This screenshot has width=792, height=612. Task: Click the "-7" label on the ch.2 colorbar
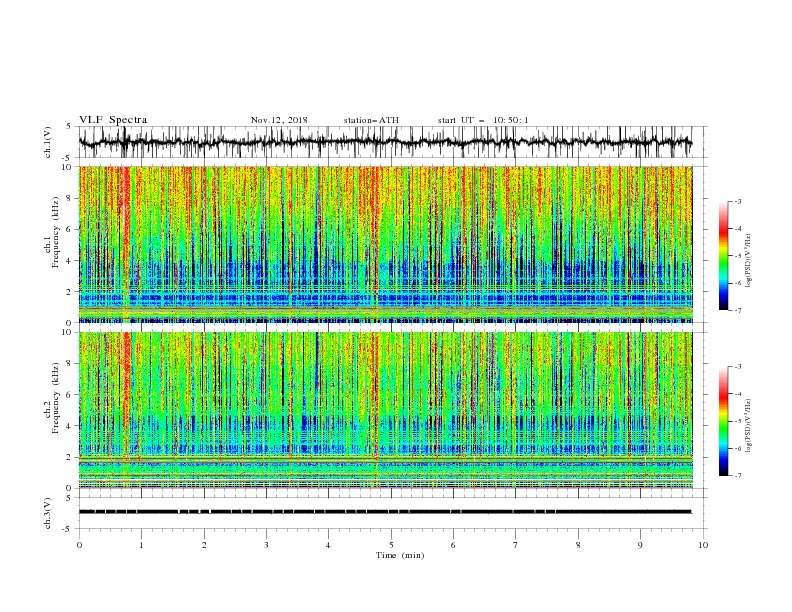point(737,476)
